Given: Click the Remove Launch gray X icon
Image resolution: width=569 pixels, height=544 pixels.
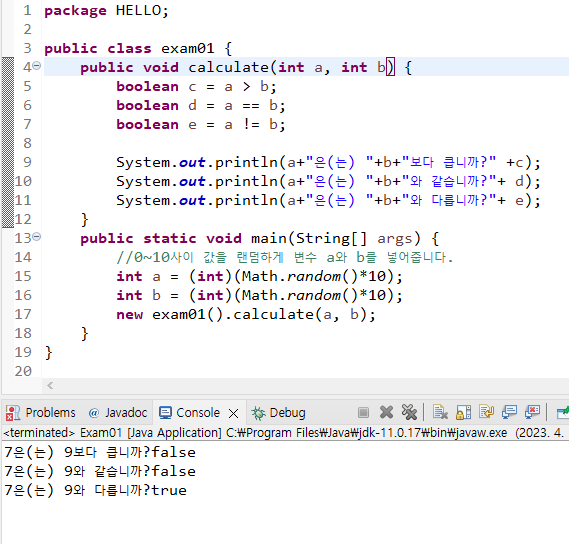Looking at the screenshot, I should [386, 412].
